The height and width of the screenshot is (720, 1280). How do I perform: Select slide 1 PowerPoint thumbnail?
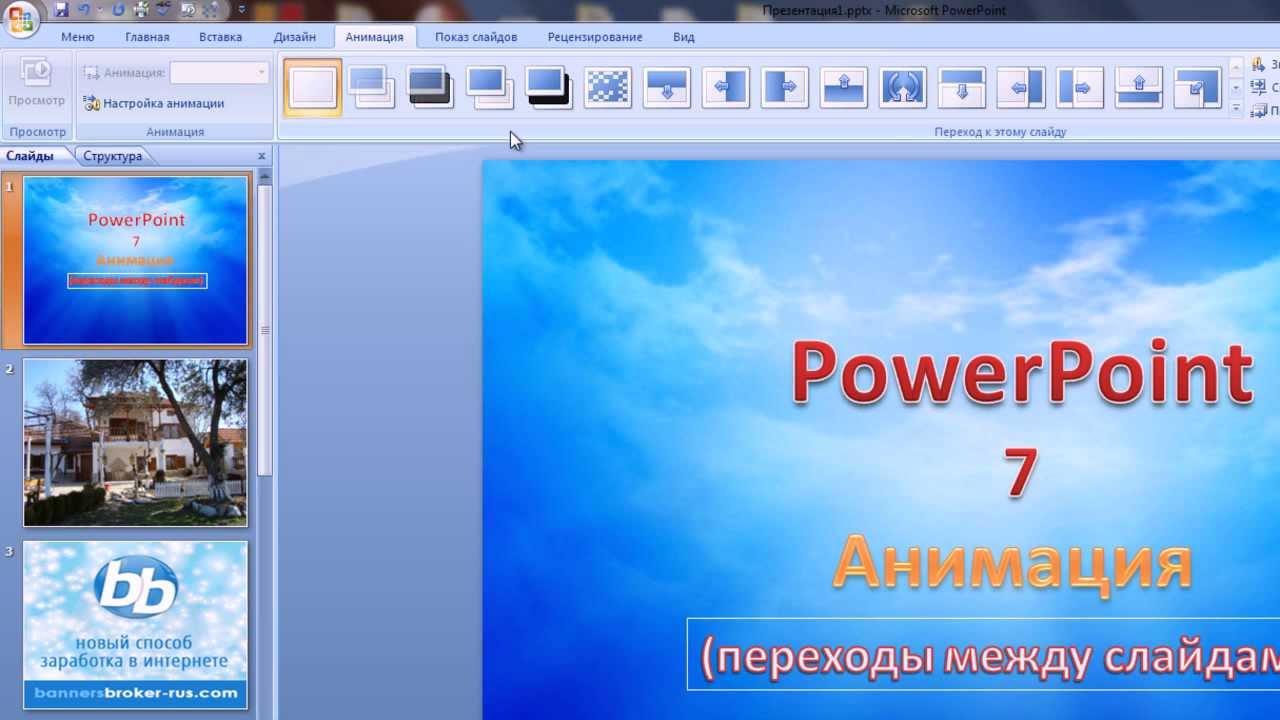coord(136,260)
